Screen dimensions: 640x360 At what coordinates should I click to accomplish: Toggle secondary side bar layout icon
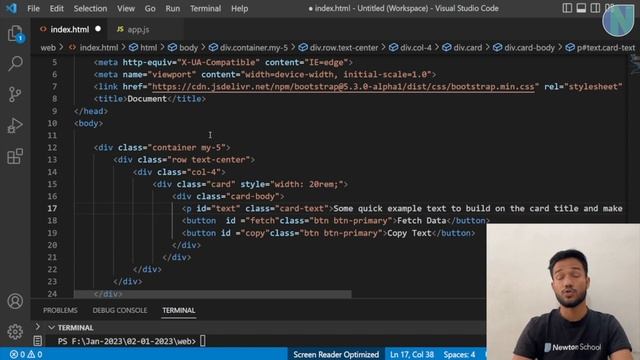click(x=595, y=8)
